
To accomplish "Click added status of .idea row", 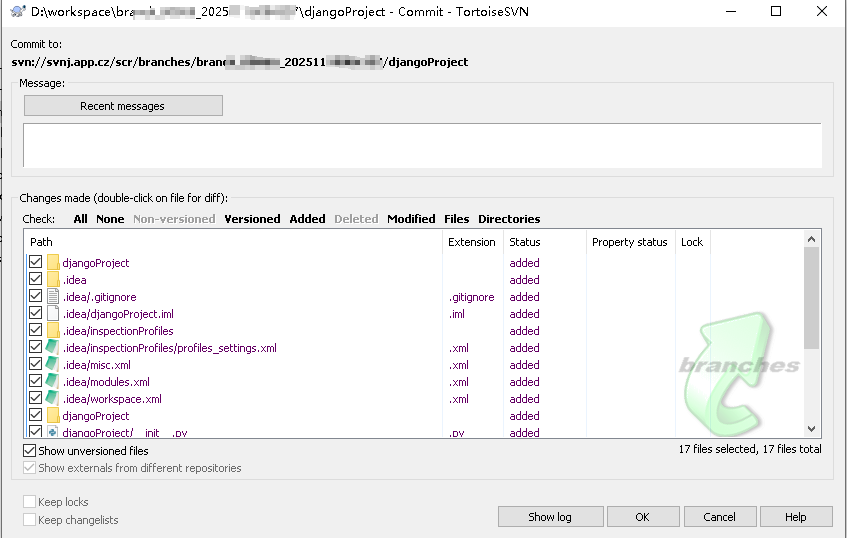I will click(x=525, y=280).
